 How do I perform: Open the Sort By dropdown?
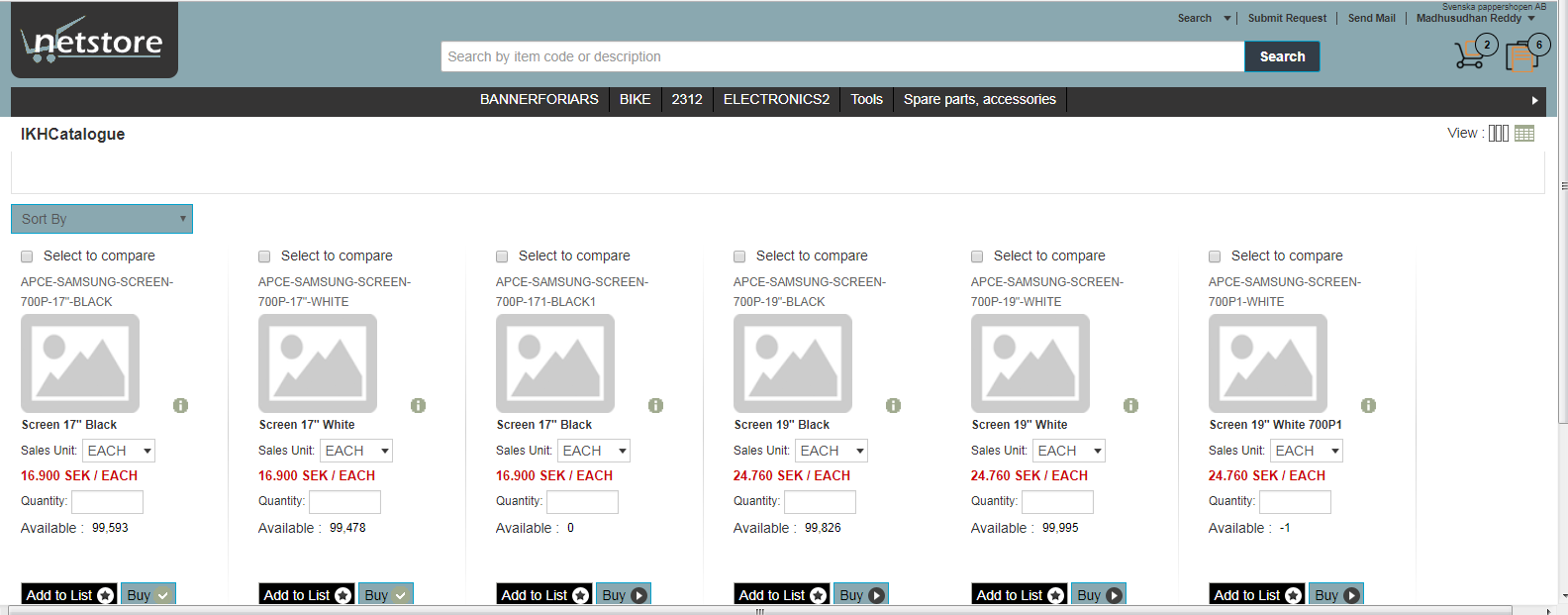point(102,219)
